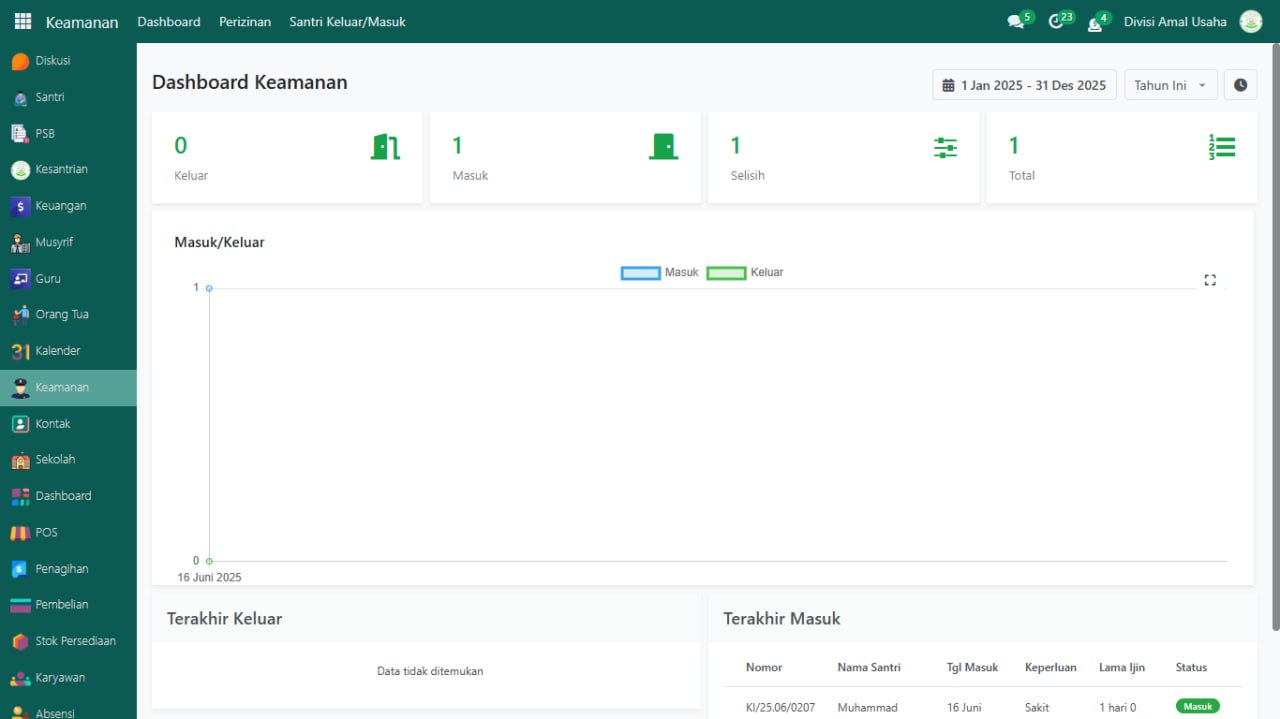The width and height of the screenshot is (1280, 719).
Task: Open the POS module in sidebar
Action: pyautogui.click(x=46, y=532)
